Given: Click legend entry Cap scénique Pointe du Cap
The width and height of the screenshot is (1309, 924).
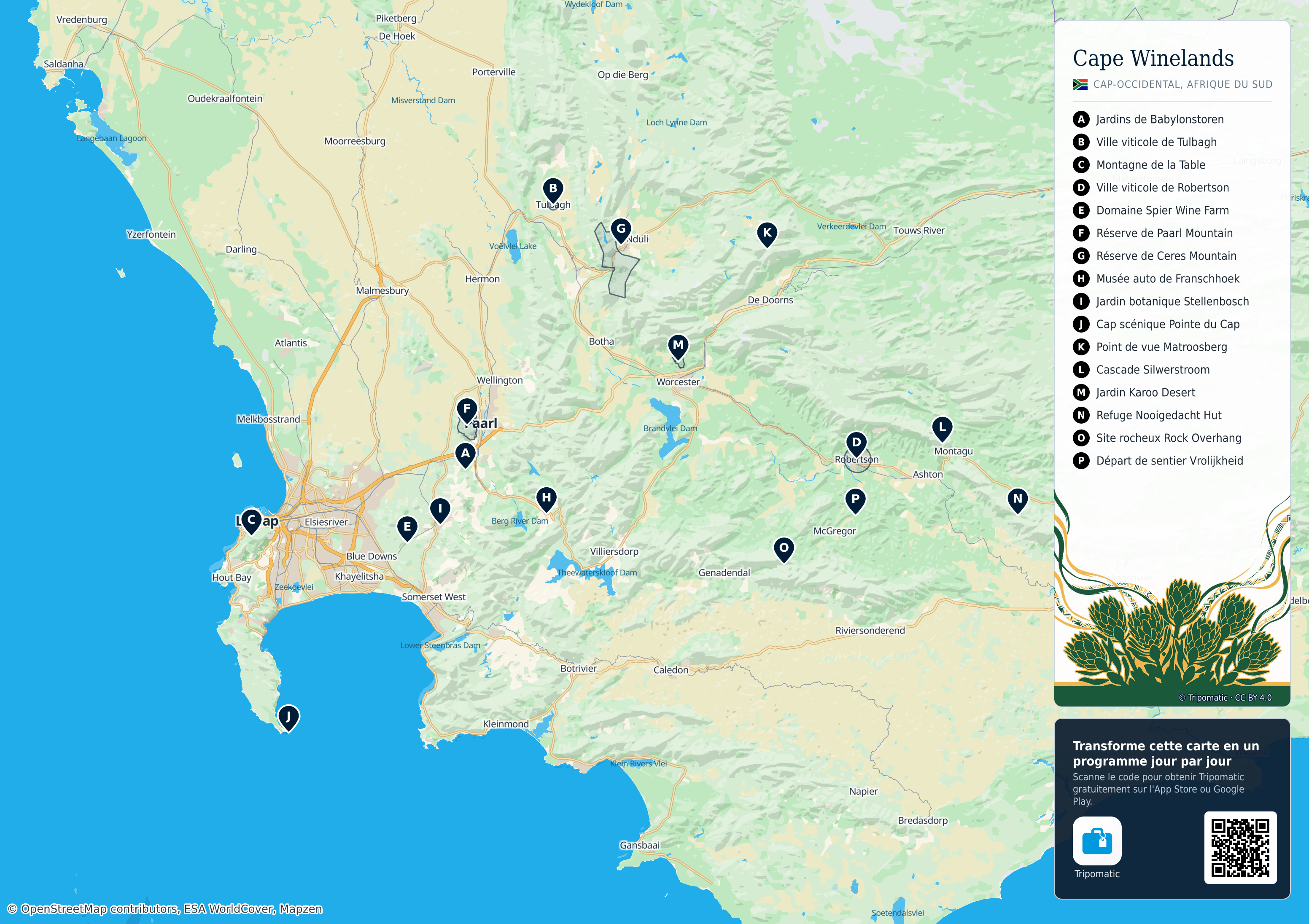Looking at the screenshot, I should click(x=1155, y=324).
